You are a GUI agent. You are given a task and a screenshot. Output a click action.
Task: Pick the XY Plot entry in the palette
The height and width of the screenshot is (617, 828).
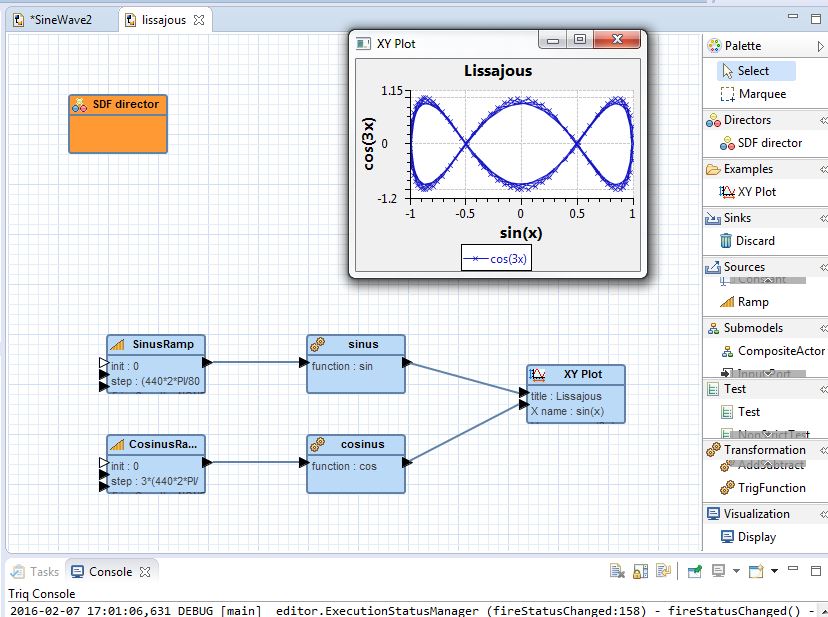748,192
